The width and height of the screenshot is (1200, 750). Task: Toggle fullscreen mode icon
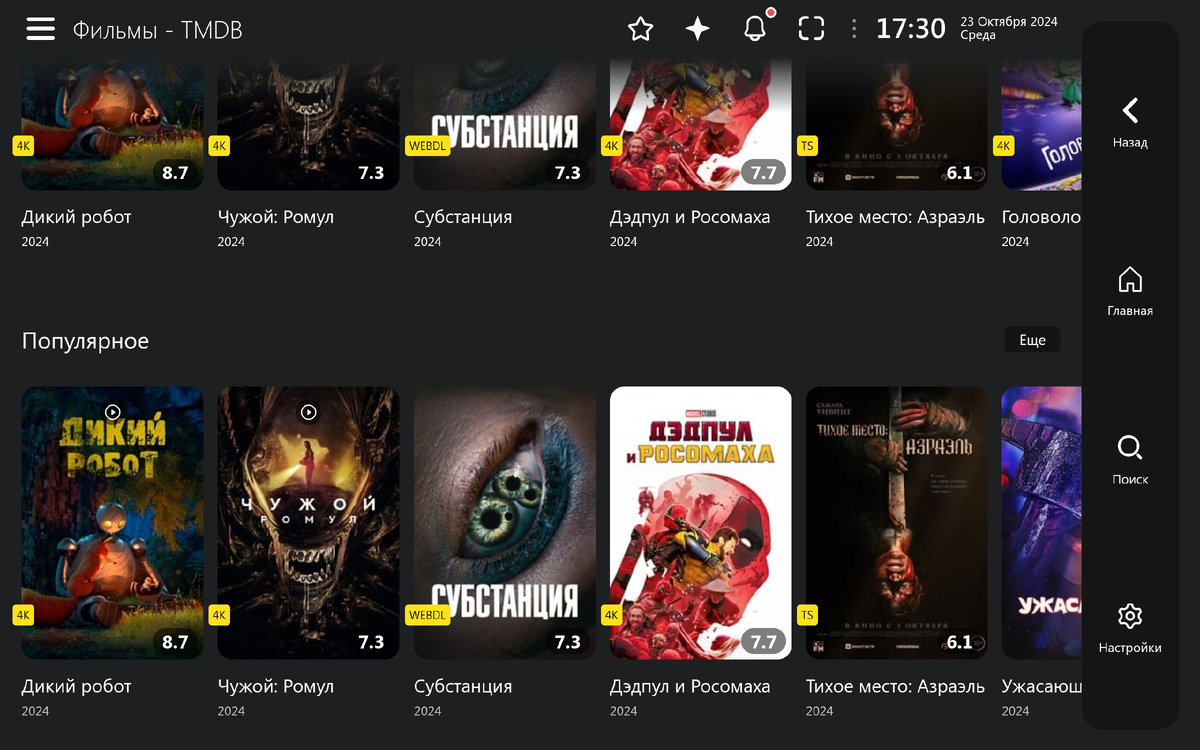point(811,29)
